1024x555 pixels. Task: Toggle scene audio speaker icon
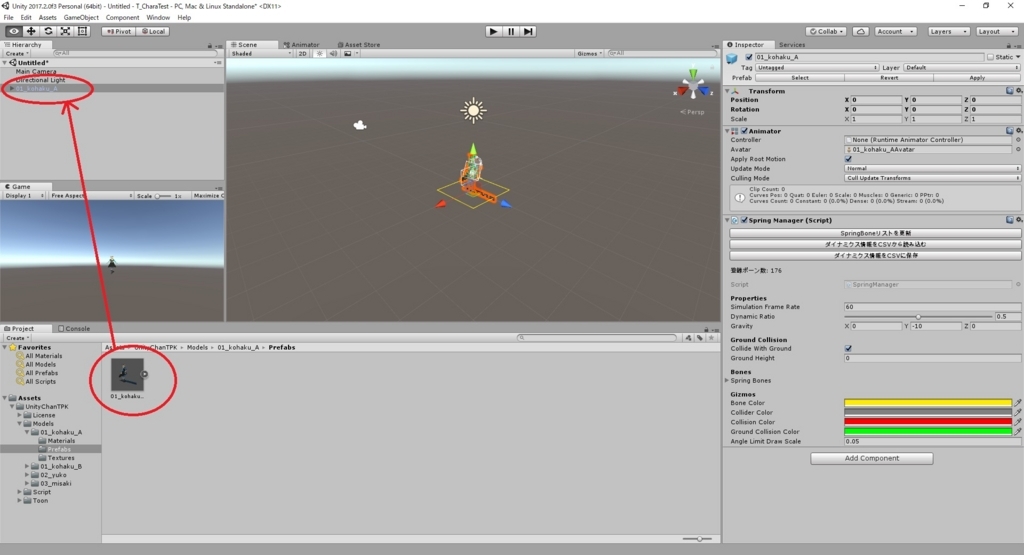click(333, 54)
